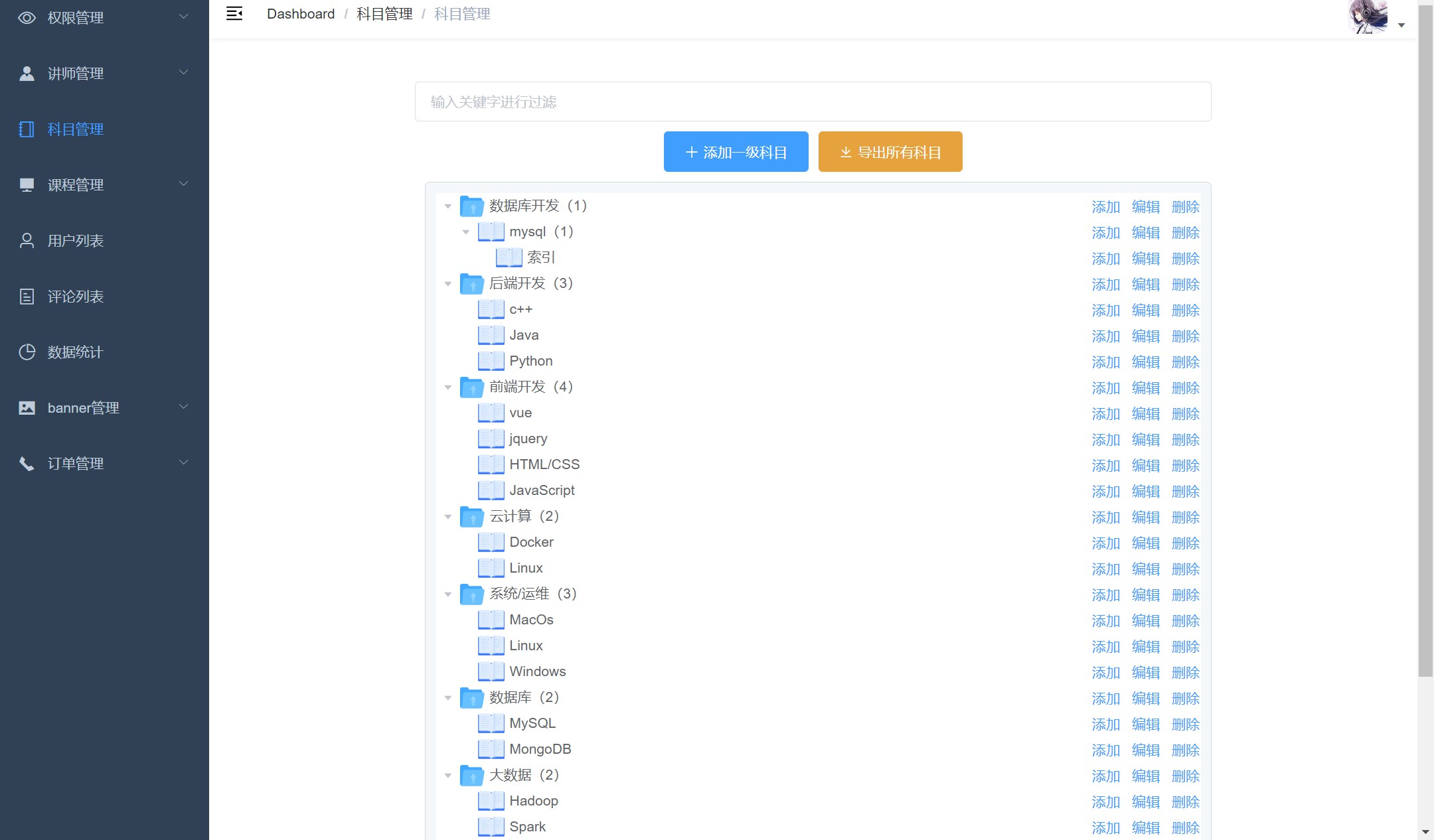Click the hamburger sidebar collapse icon
1434x840 pixels.
click(x=234, y=14)
